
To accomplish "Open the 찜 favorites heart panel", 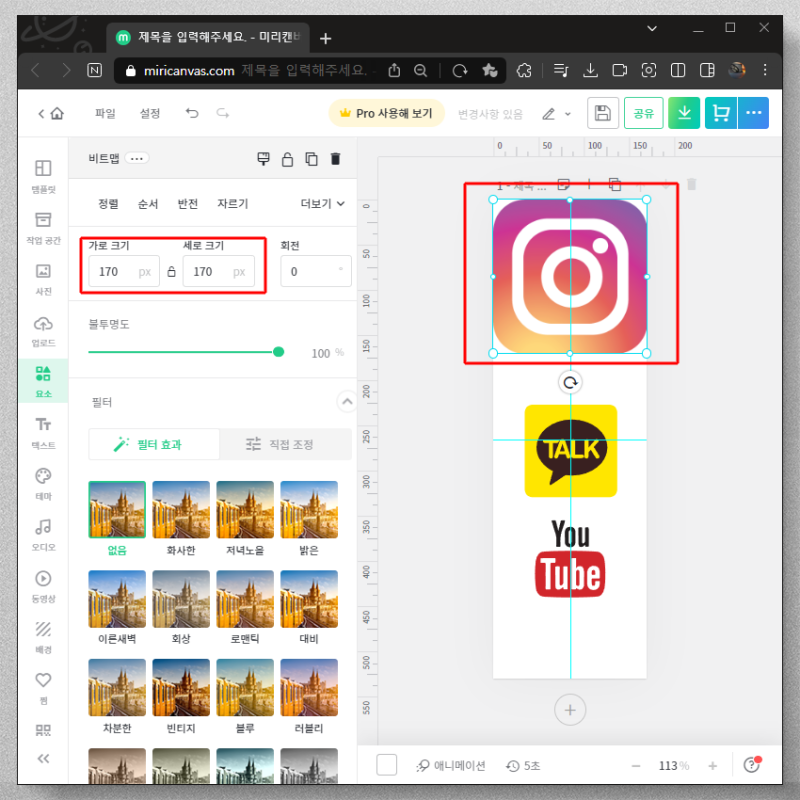I will [43, 687].
